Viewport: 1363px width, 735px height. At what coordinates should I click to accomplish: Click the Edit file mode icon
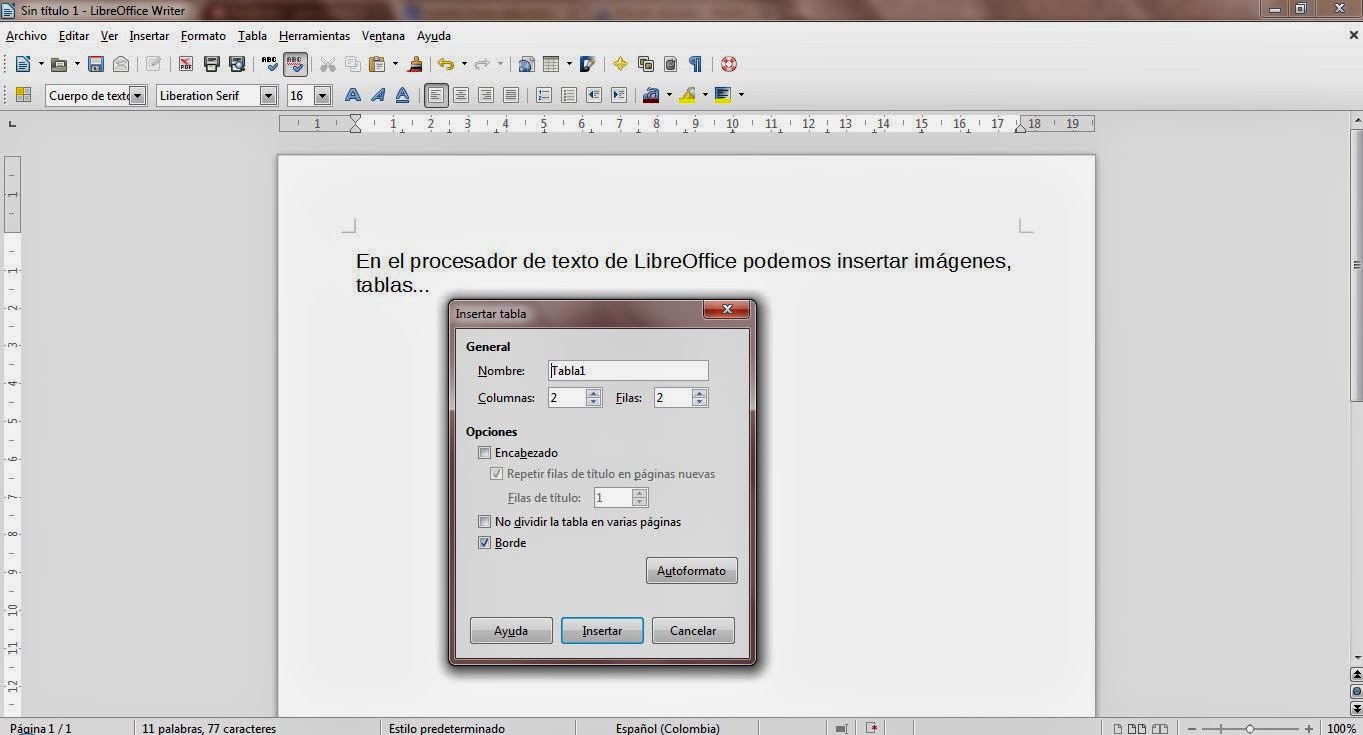click(x=153, y=64)
